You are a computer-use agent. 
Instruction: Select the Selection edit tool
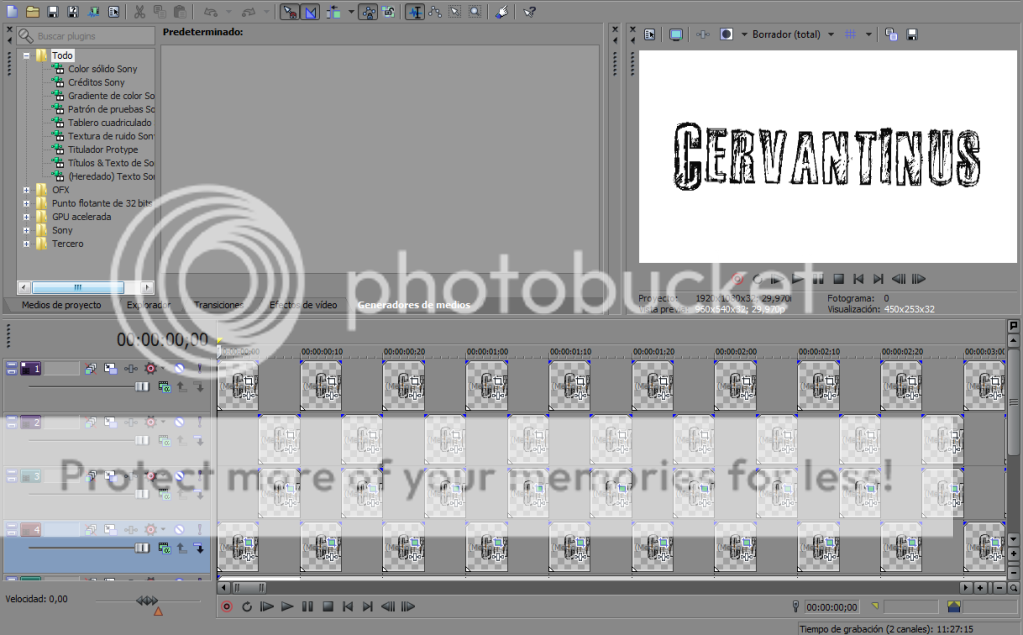click(455, 12)
